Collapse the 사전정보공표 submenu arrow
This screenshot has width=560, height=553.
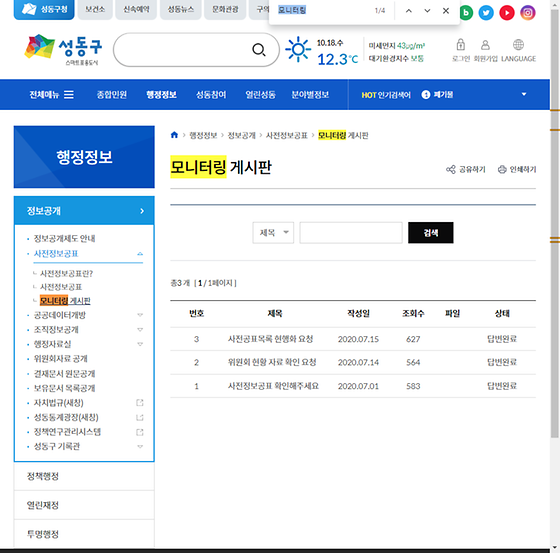click(x=140, y=254)
